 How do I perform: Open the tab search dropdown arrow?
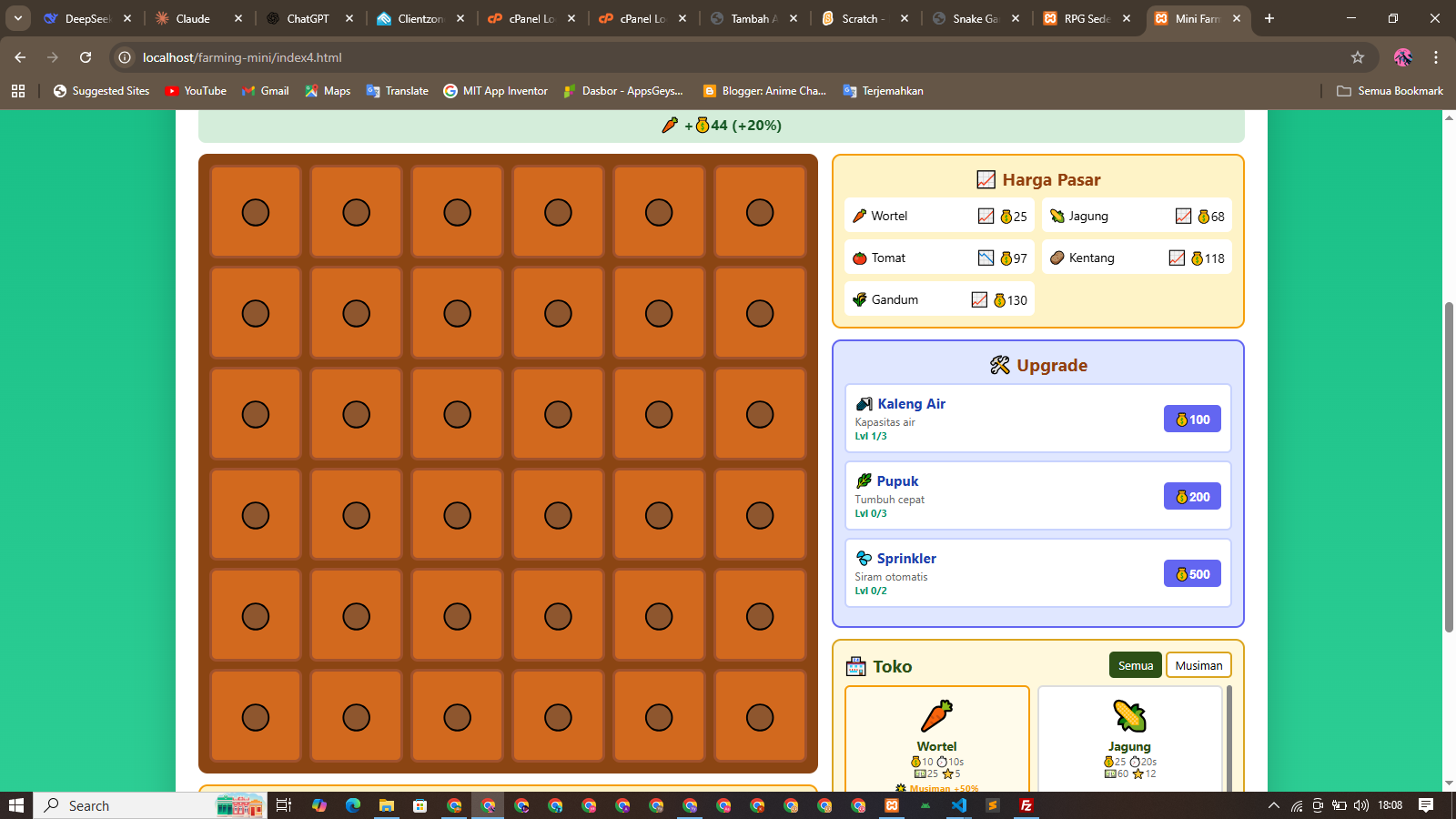(x=18, y=18)
